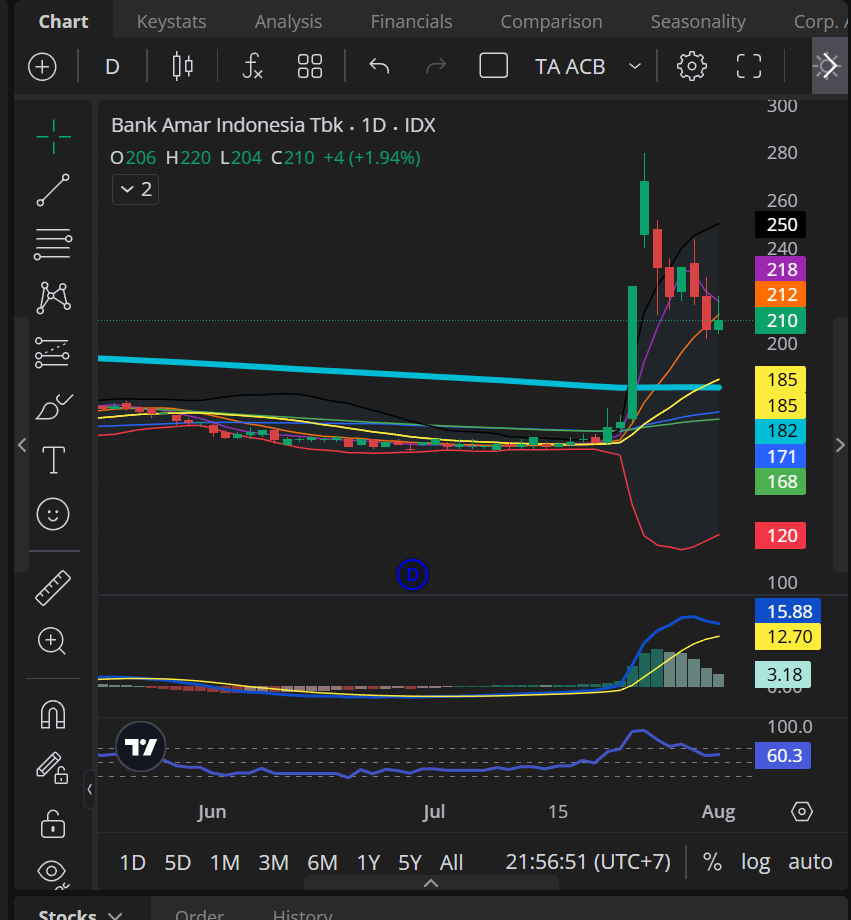
Task: Toggle hide all drawings eye icon
Action: pos(53,873)
